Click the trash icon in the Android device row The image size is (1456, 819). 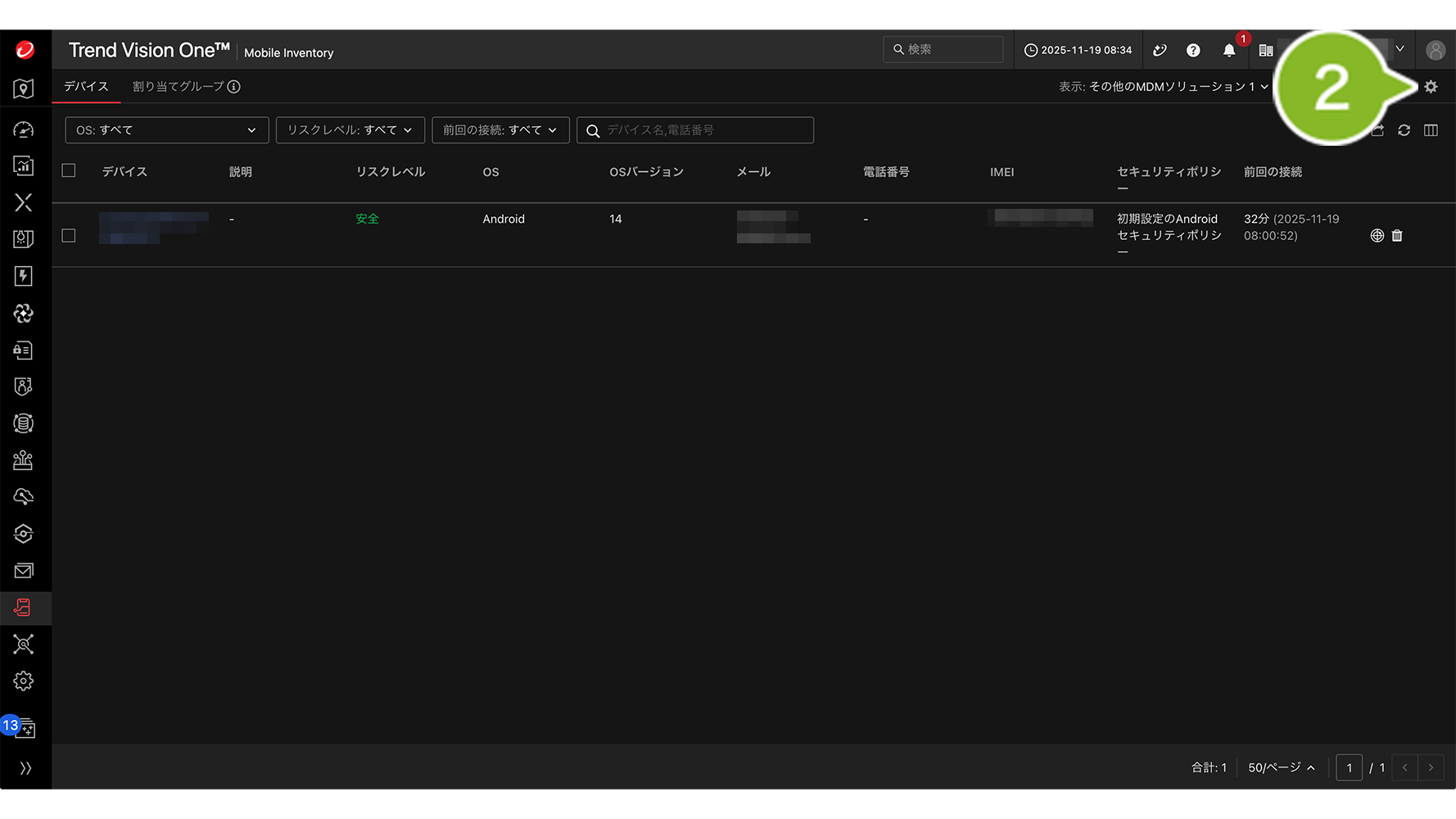tap(1397, 236)
